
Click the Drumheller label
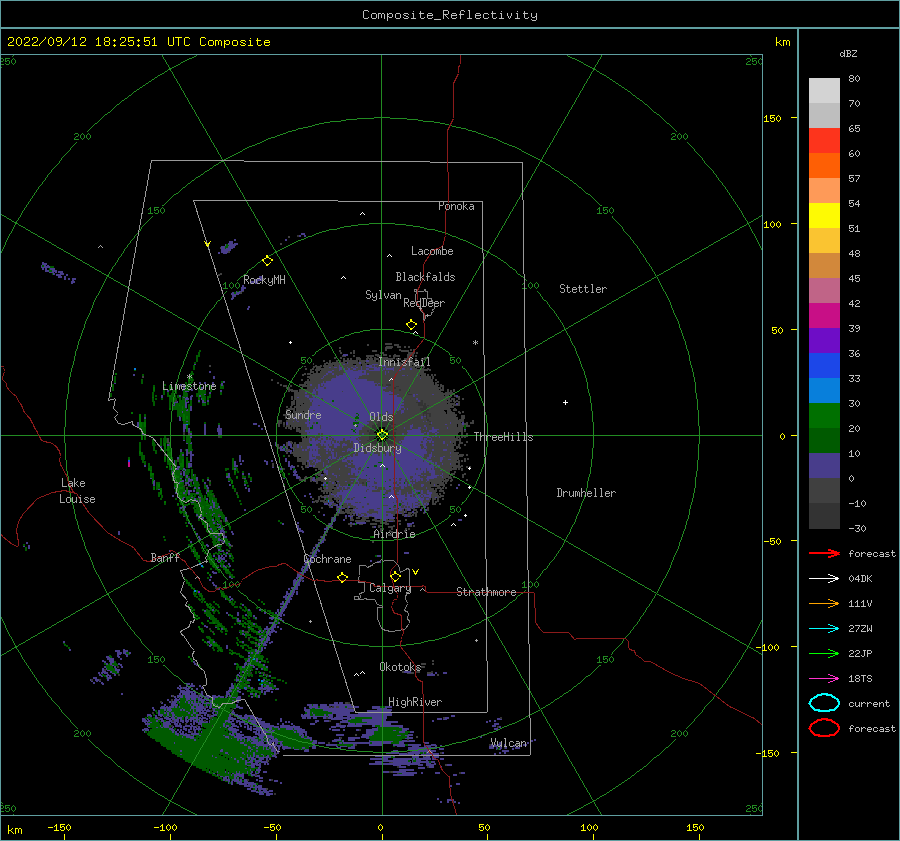click(586, 493)
